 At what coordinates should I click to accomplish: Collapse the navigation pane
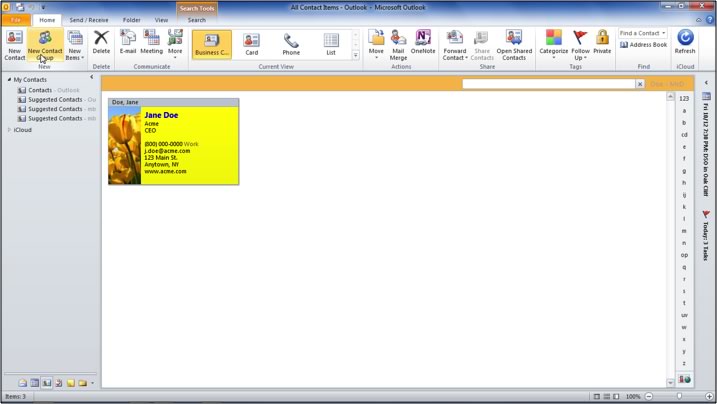(x=91, y=77)
